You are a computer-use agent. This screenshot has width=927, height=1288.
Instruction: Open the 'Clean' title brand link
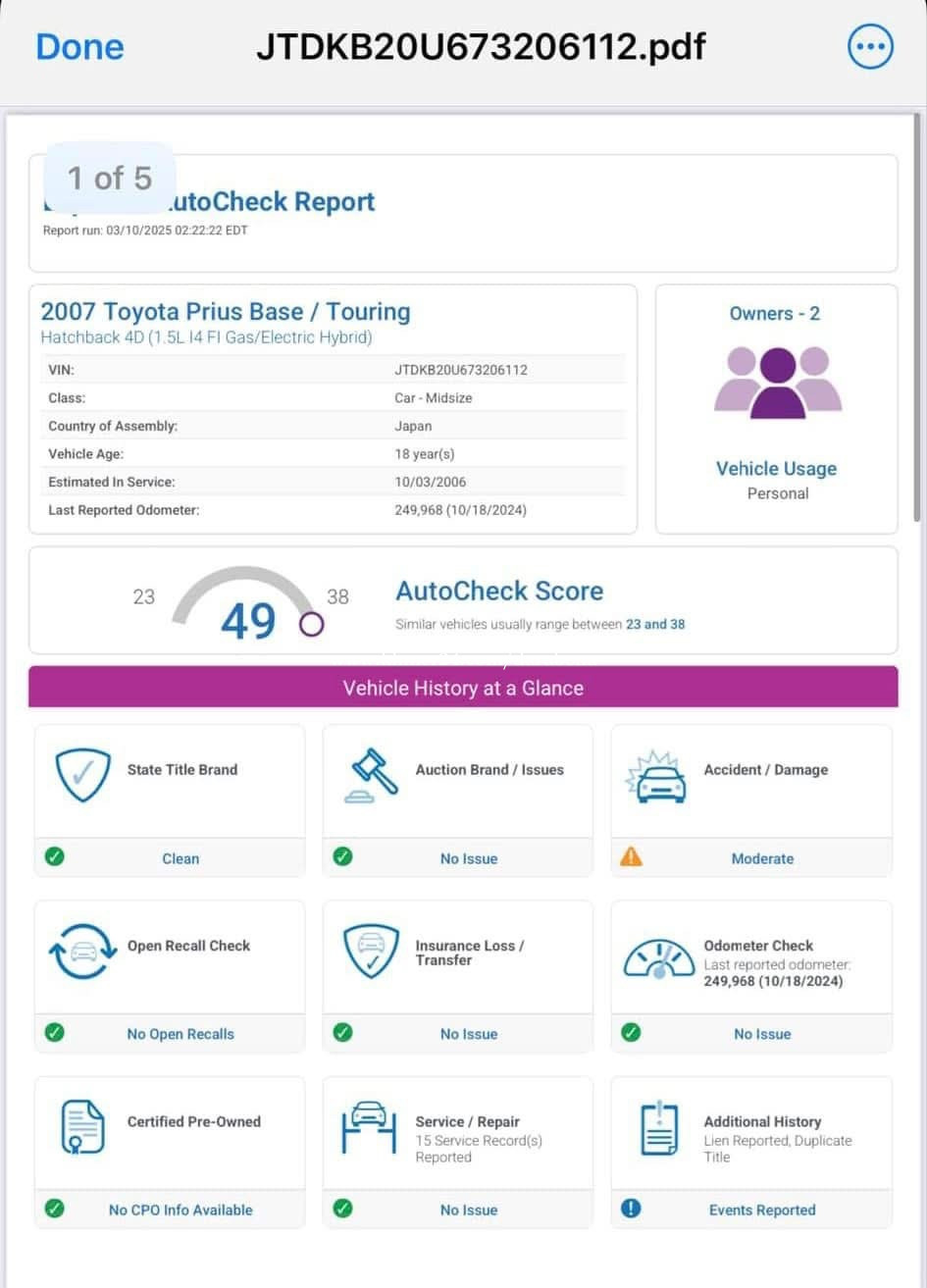(x=180, y=858)
